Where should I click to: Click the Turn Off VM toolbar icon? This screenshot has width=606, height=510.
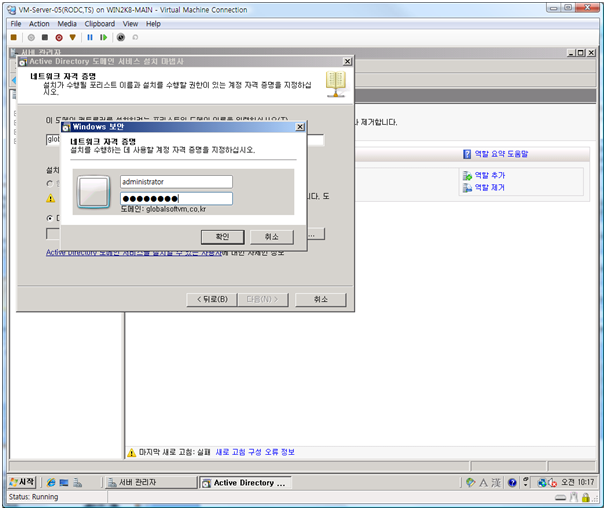(x=45, y=37)
